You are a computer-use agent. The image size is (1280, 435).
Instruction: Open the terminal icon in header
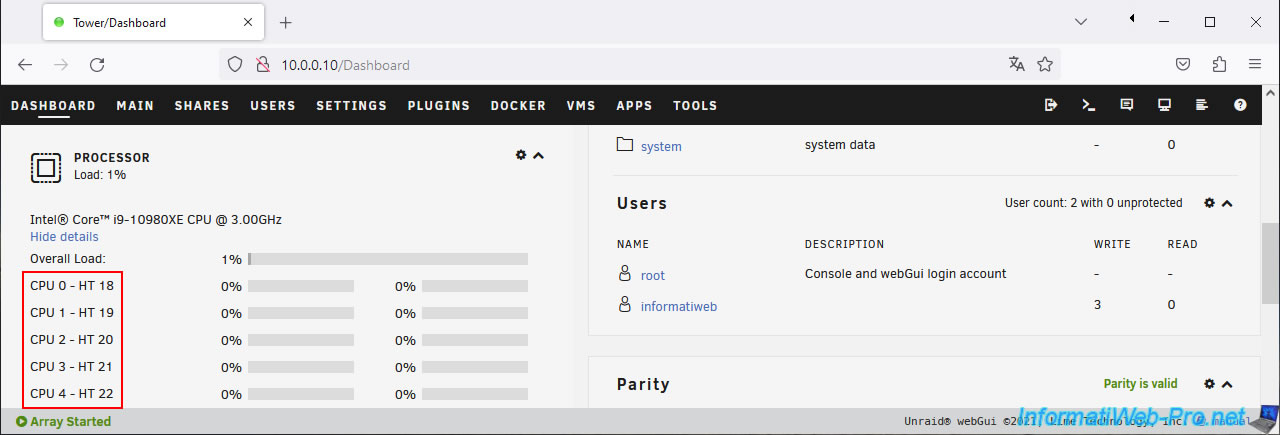pos(1089,105)
